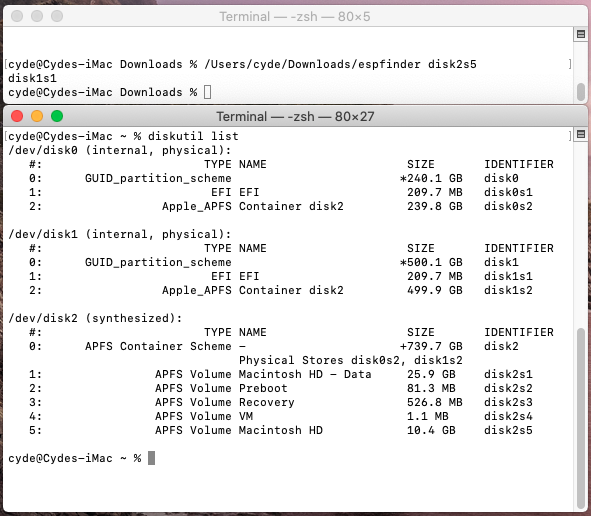Click the cursor at background Terminal's Downloads prompt

click(x=207, y=92)
